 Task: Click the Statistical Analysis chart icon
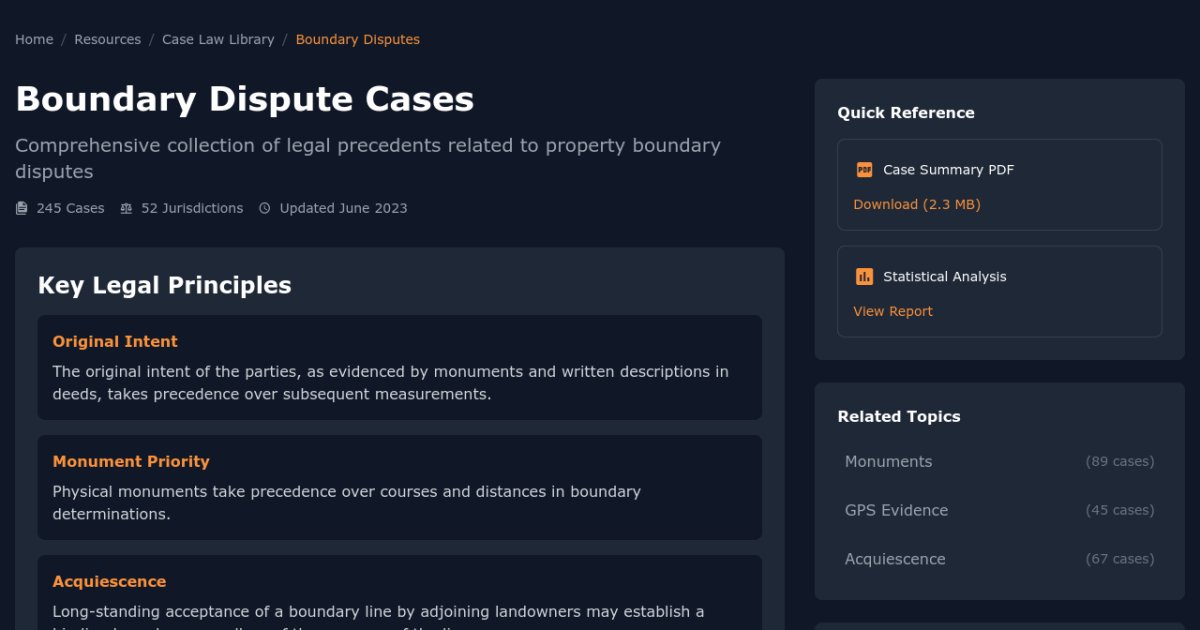[x=864, y=277]
